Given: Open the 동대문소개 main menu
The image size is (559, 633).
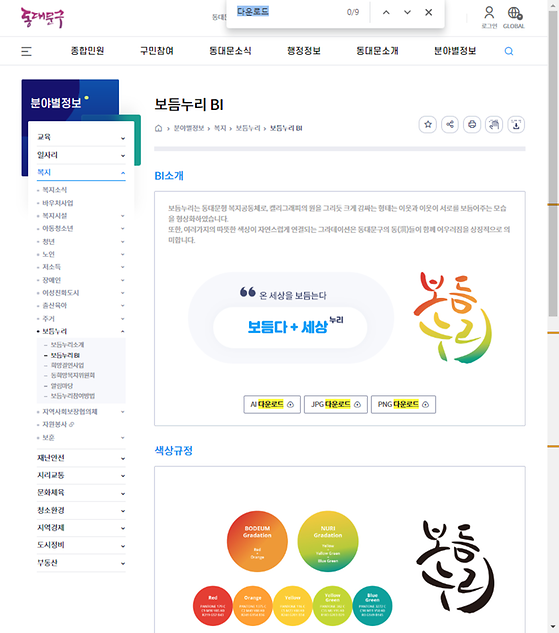Looking at the screenshot, I should point(377,51).
